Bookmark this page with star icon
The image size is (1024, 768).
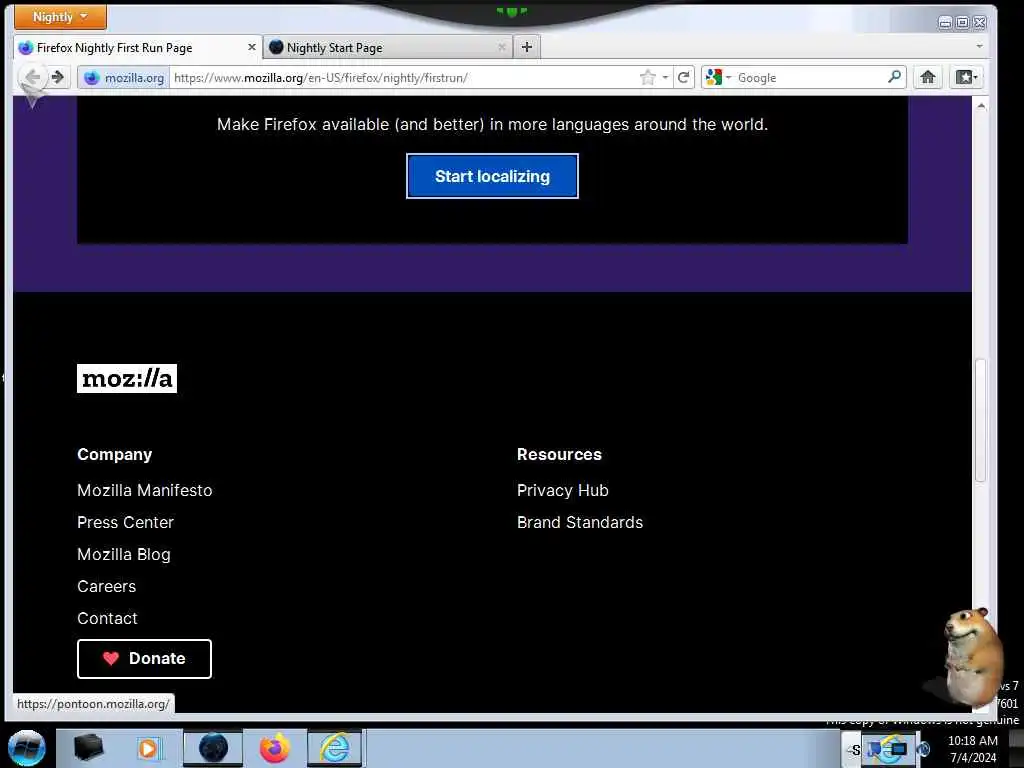click(x=647, y=78)
